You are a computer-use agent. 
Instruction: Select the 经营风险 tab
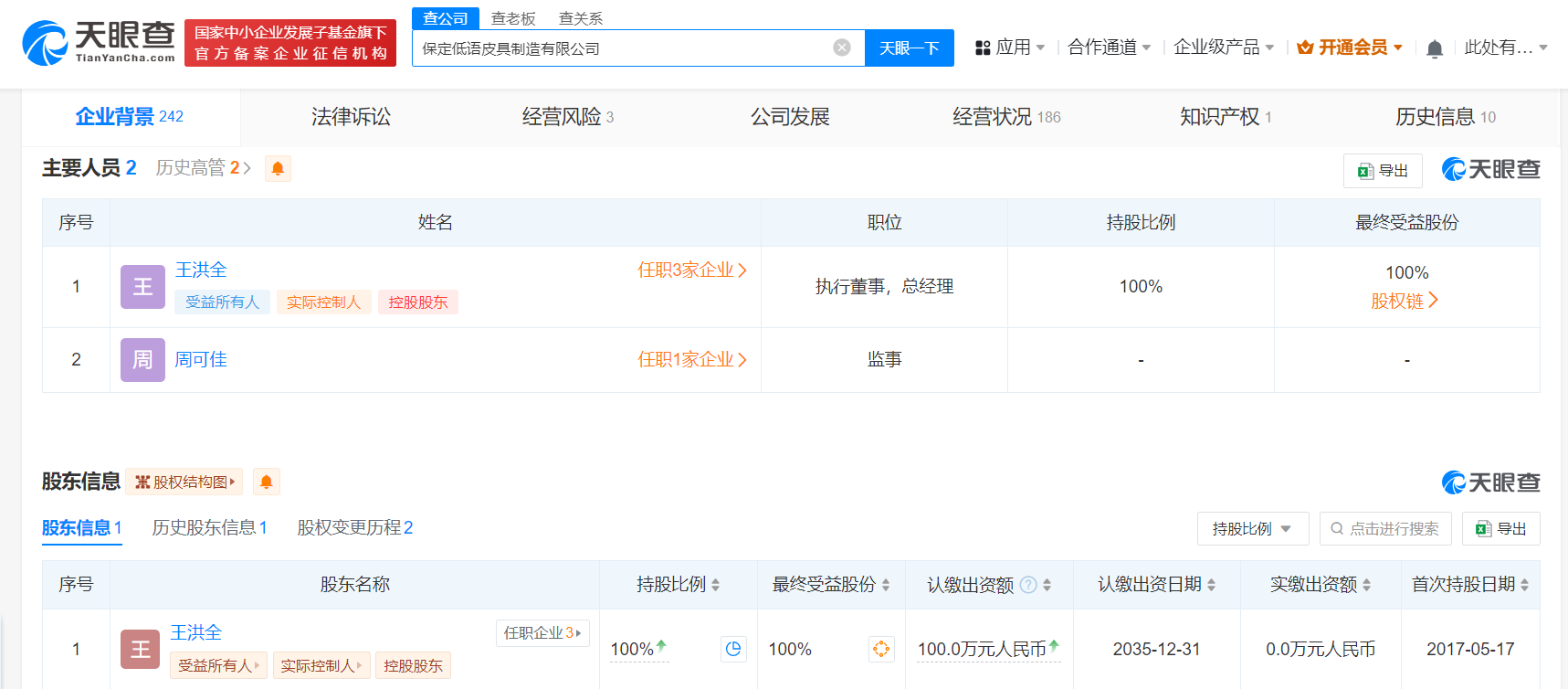click(x=568, y=117)
